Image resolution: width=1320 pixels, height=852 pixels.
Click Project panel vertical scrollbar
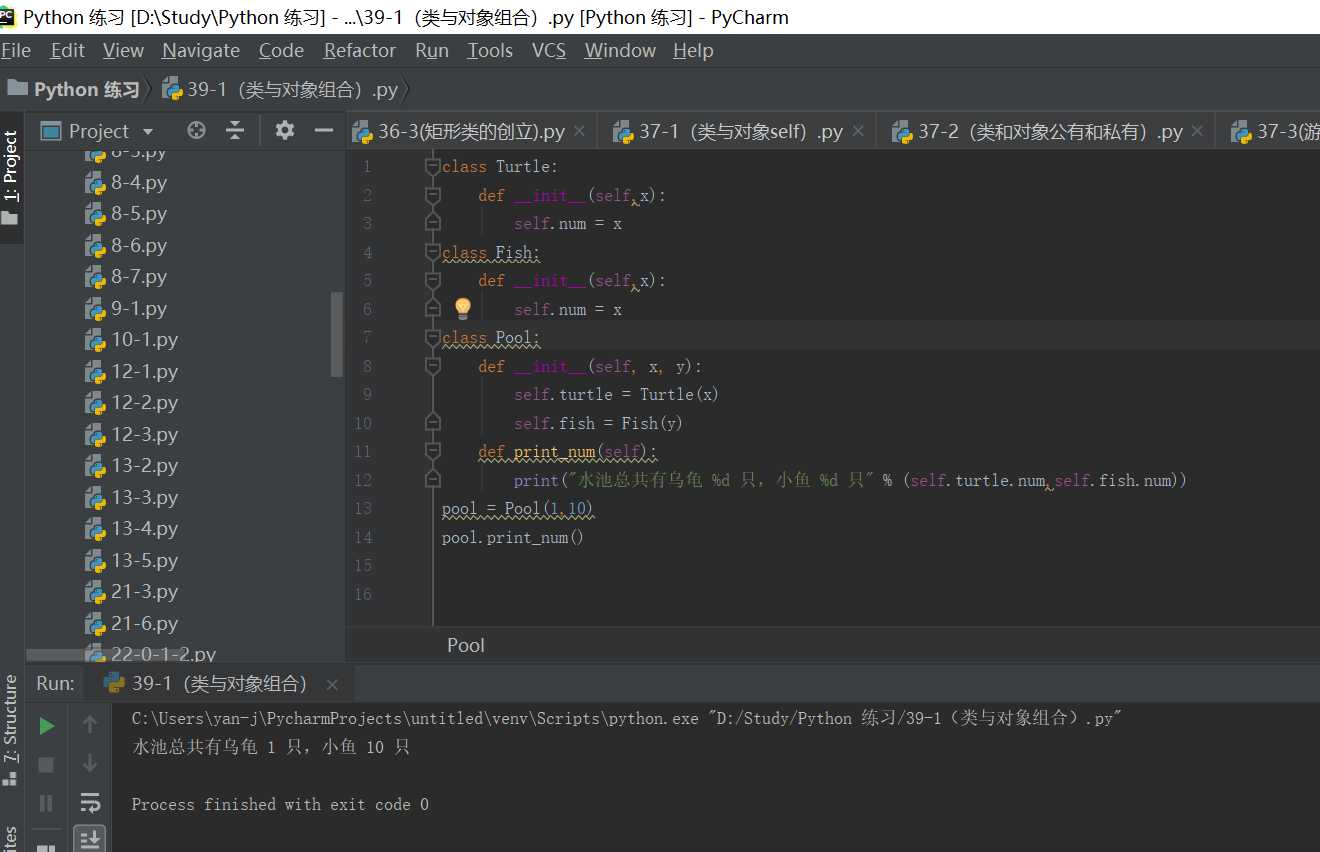(x=336, y=334)
